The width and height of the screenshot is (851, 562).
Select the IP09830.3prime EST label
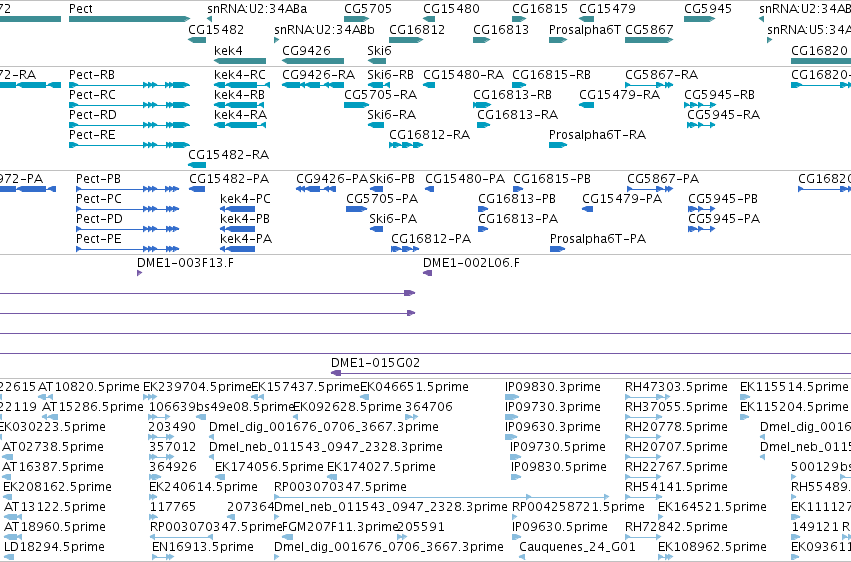[x=552, y=387]
